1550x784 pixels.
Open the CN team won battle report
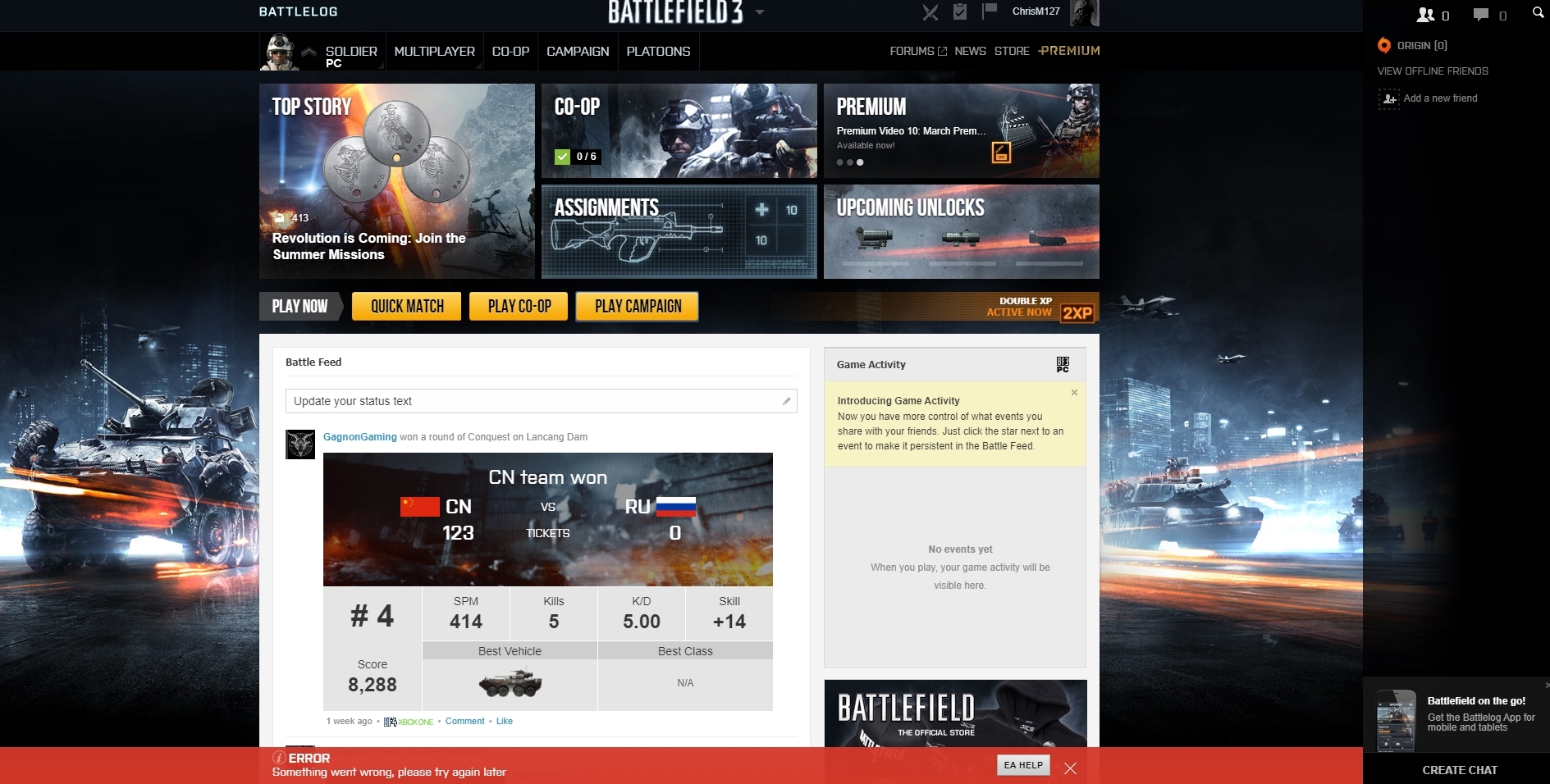click(548, 519)
